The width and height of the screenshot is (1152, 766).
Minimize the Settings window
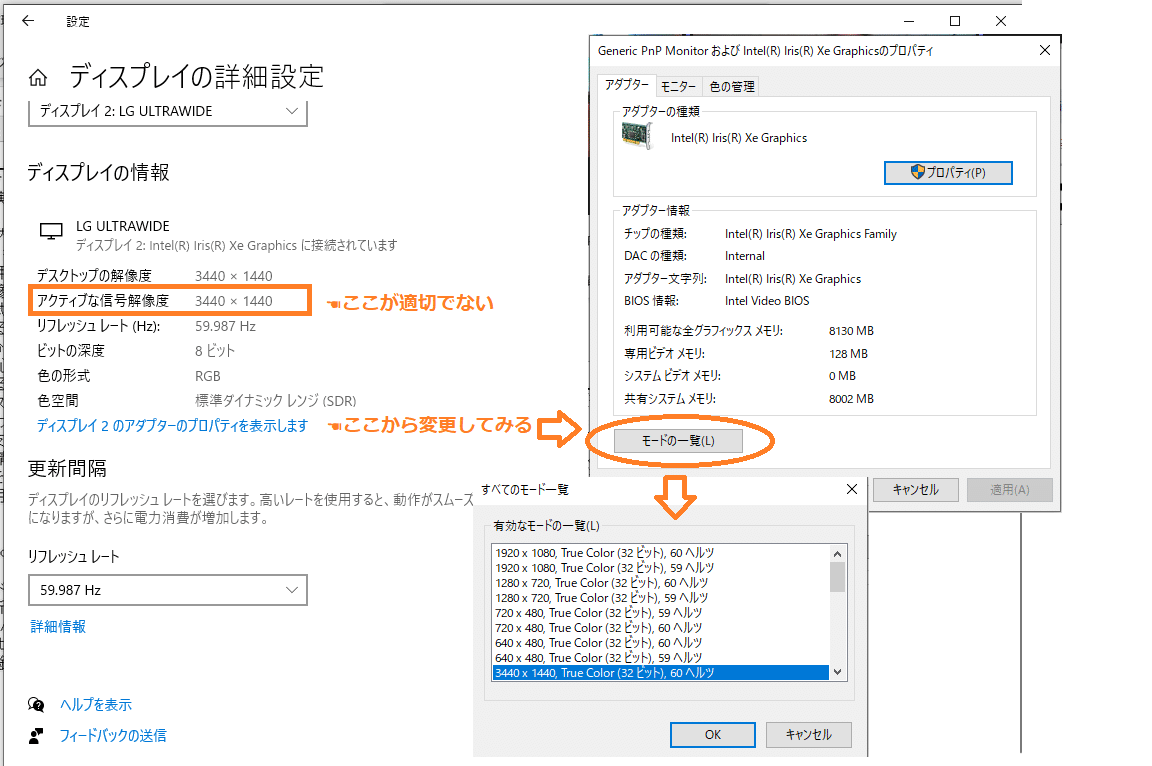[x=909, y=21]
